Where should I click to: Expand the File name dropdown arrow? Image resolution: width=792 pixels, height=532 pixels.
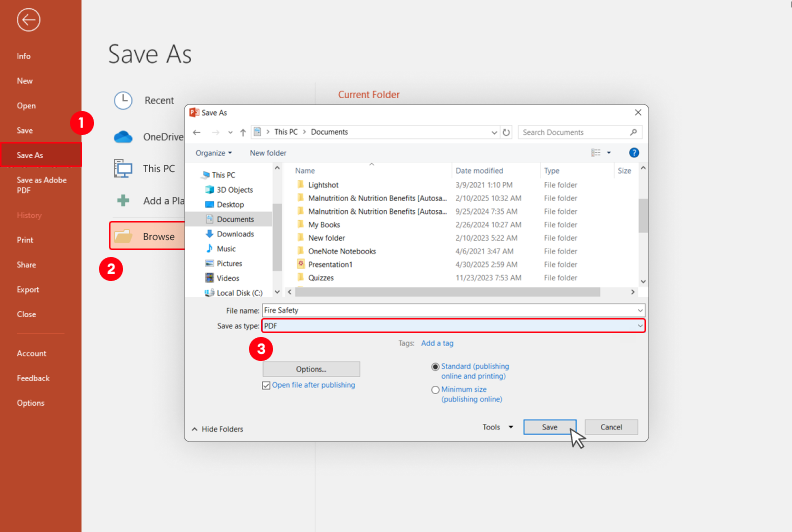(x=640, y=310)
